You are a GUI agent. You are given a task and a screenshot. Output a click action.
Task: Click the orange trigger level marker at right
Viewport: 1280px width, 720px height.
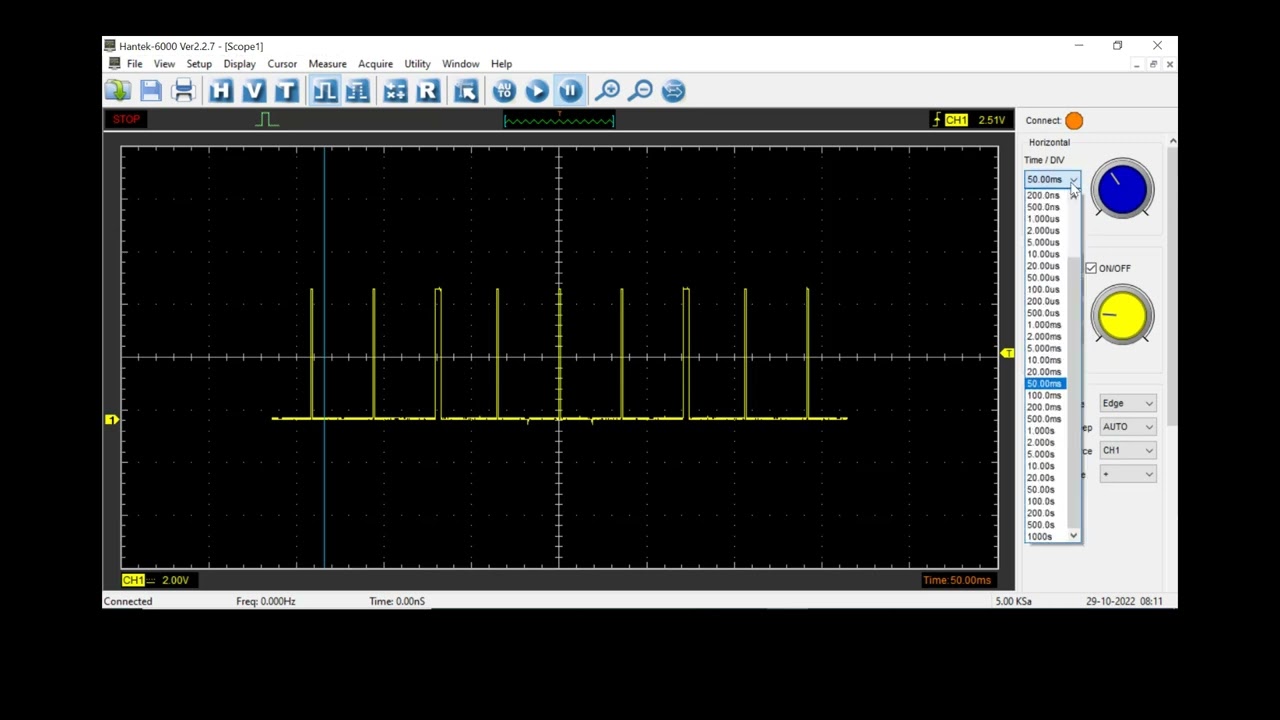click(x=1007, y=353)
